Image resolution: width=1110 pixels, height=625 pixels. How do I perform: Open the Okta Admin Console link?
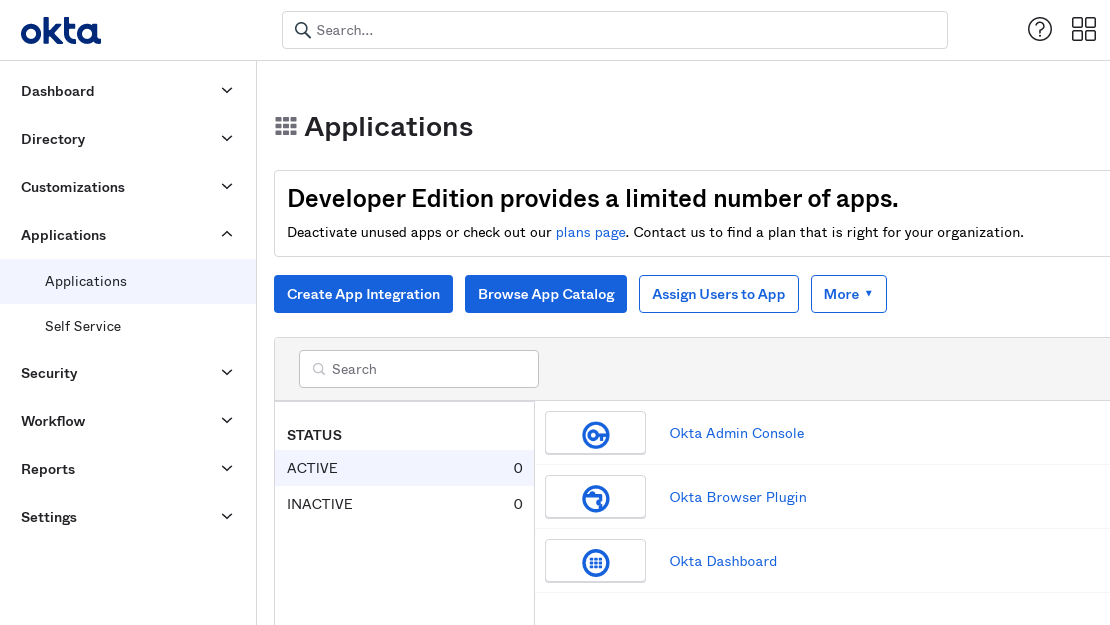pos(736,433)
